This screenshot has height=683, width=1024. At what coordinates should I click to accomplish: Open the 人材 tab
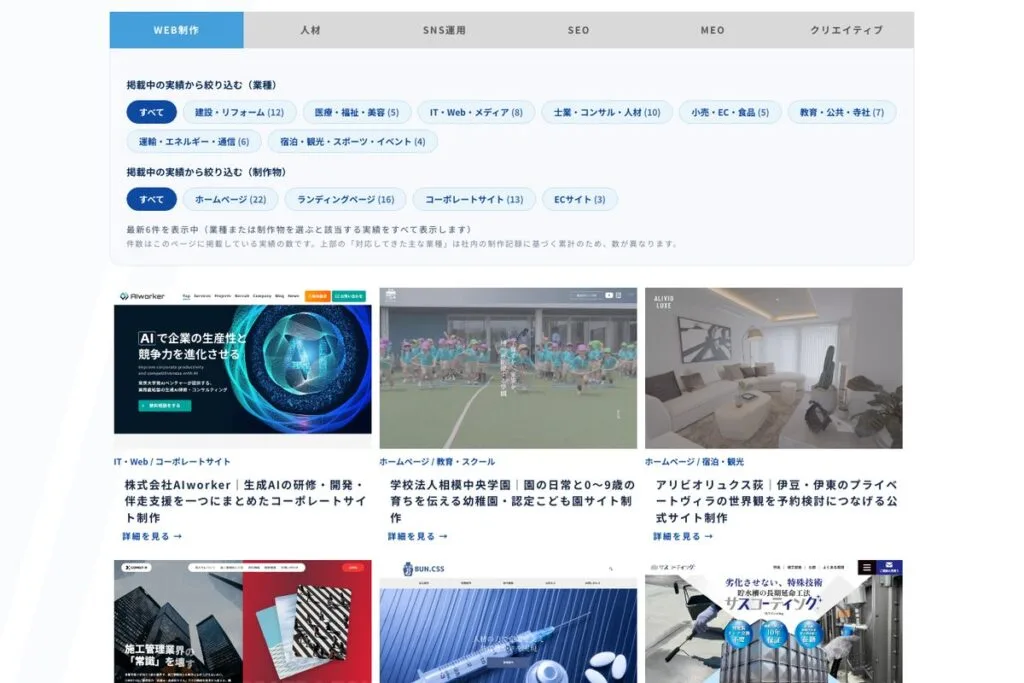coord(311,30)
